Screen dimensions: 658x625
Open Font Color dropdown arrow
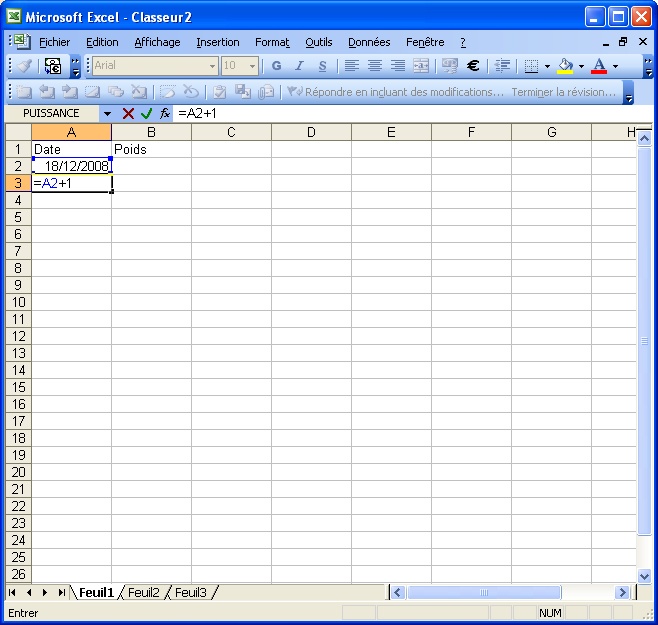coord(615,66)
